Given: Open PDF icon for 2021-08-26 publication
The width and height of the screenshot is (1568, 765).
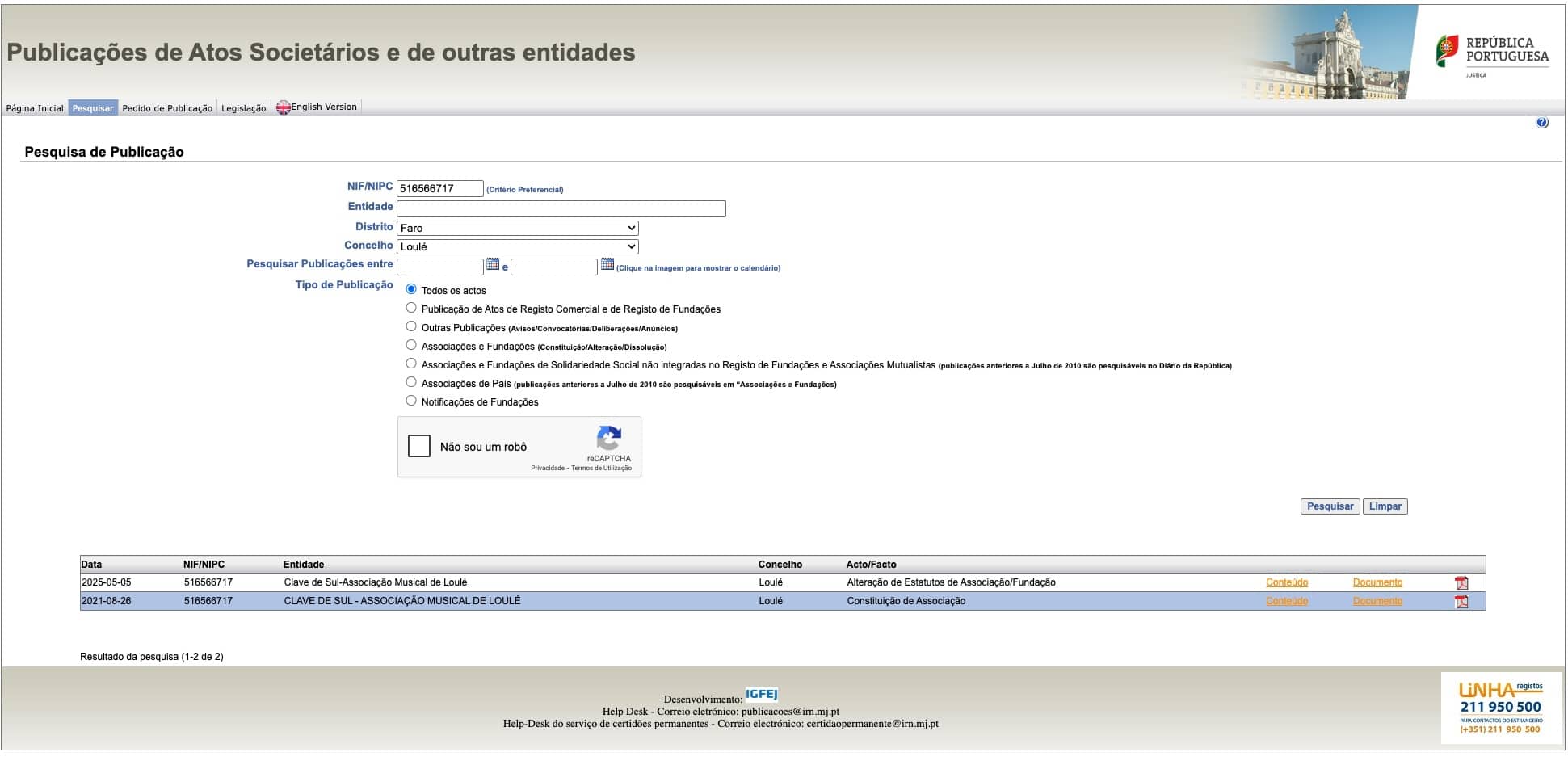Looking at the screenshot, I should [x=1461, y=602].
